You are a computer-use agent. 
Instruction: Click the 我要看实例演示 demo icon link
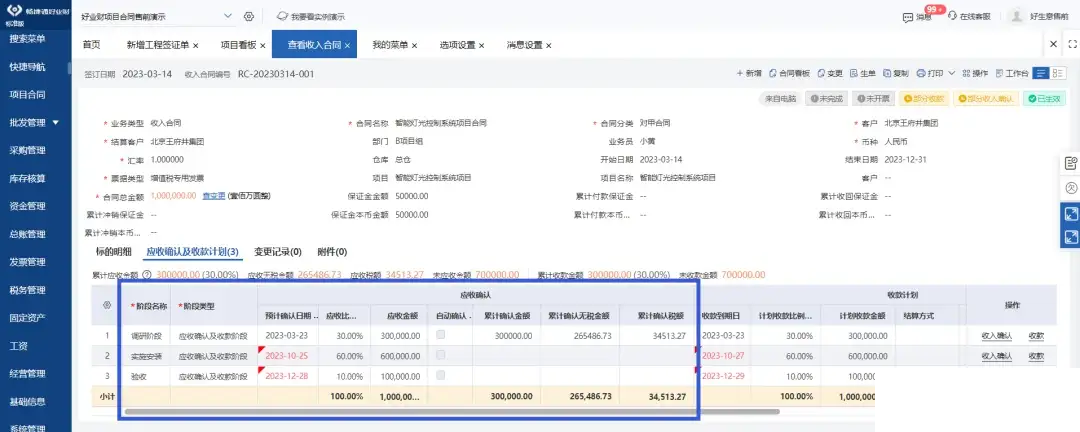pos(311,16)
